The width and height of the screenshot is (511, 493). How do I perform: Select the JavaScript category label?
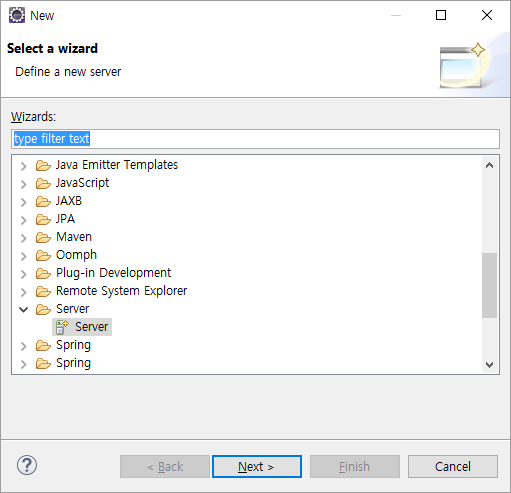[x=82, y=183]
